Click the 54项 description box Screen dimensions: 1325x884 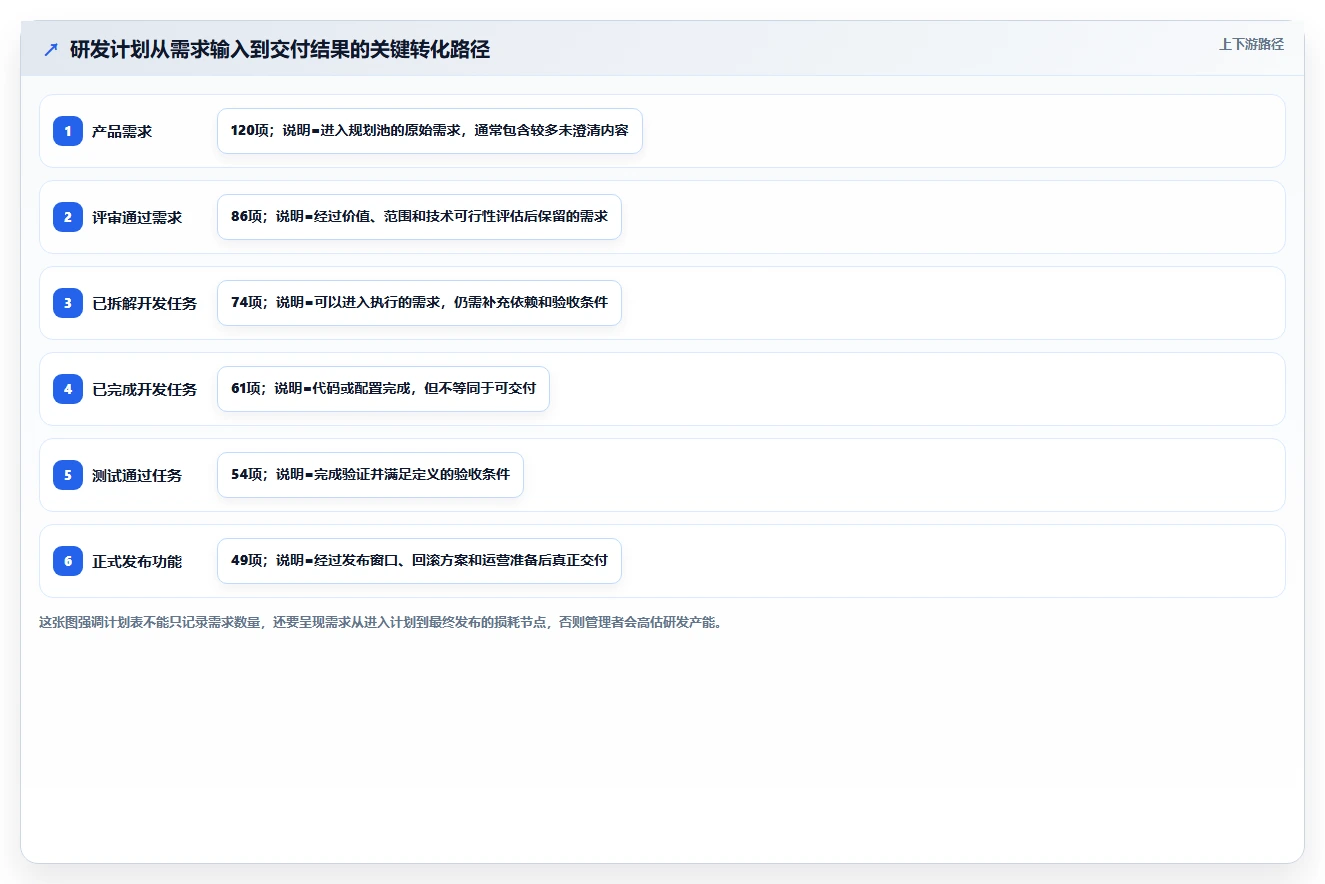370,475
